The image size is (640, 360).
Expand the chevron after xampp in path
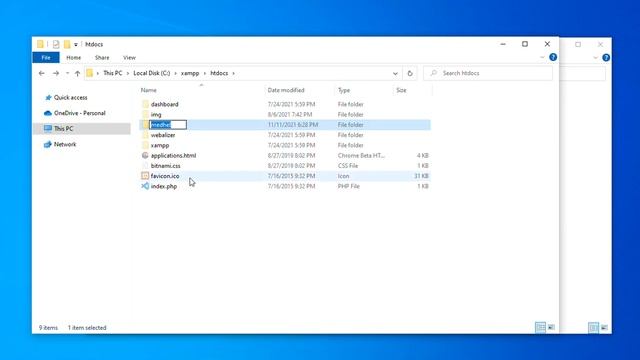tap(204, 73)
